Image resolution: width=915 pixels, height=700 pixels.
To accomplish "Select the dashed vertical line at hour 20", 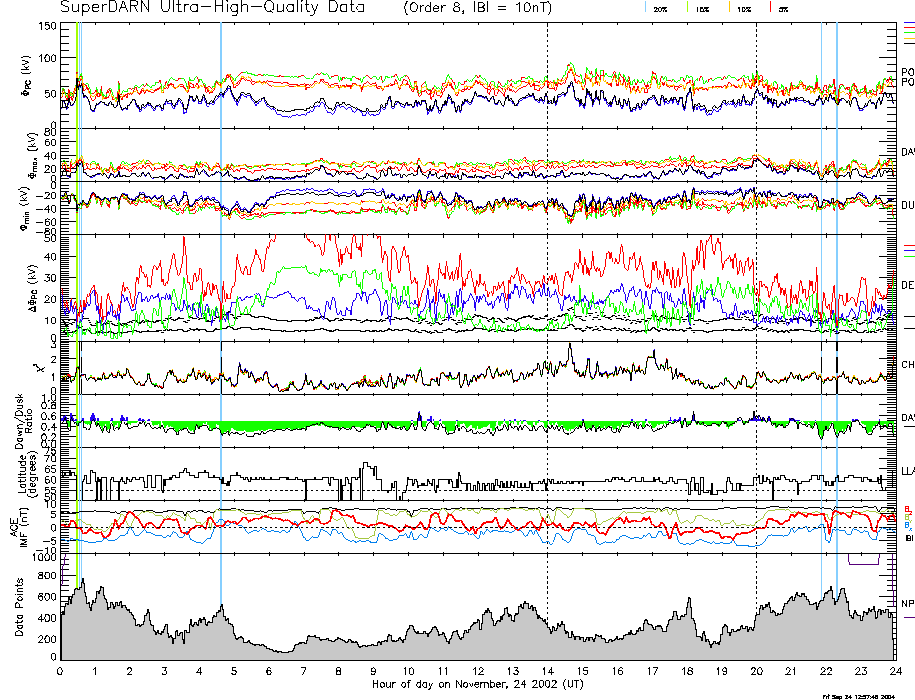I will (757, 300).
